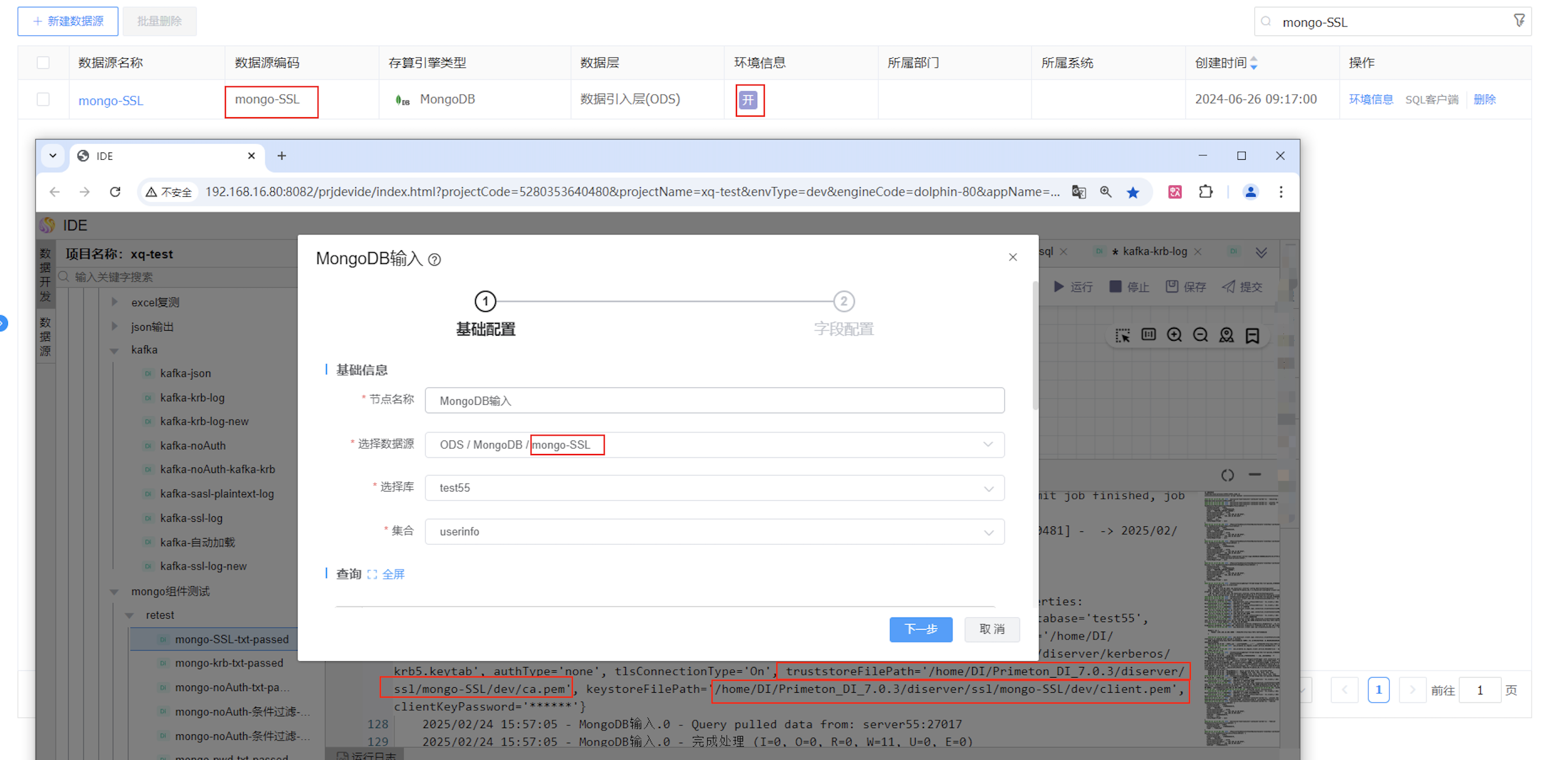Image resolution: width=1568 pixels, height=760 pixels.
Task: Reload the IDE browser page
Action: pos(115,192)
